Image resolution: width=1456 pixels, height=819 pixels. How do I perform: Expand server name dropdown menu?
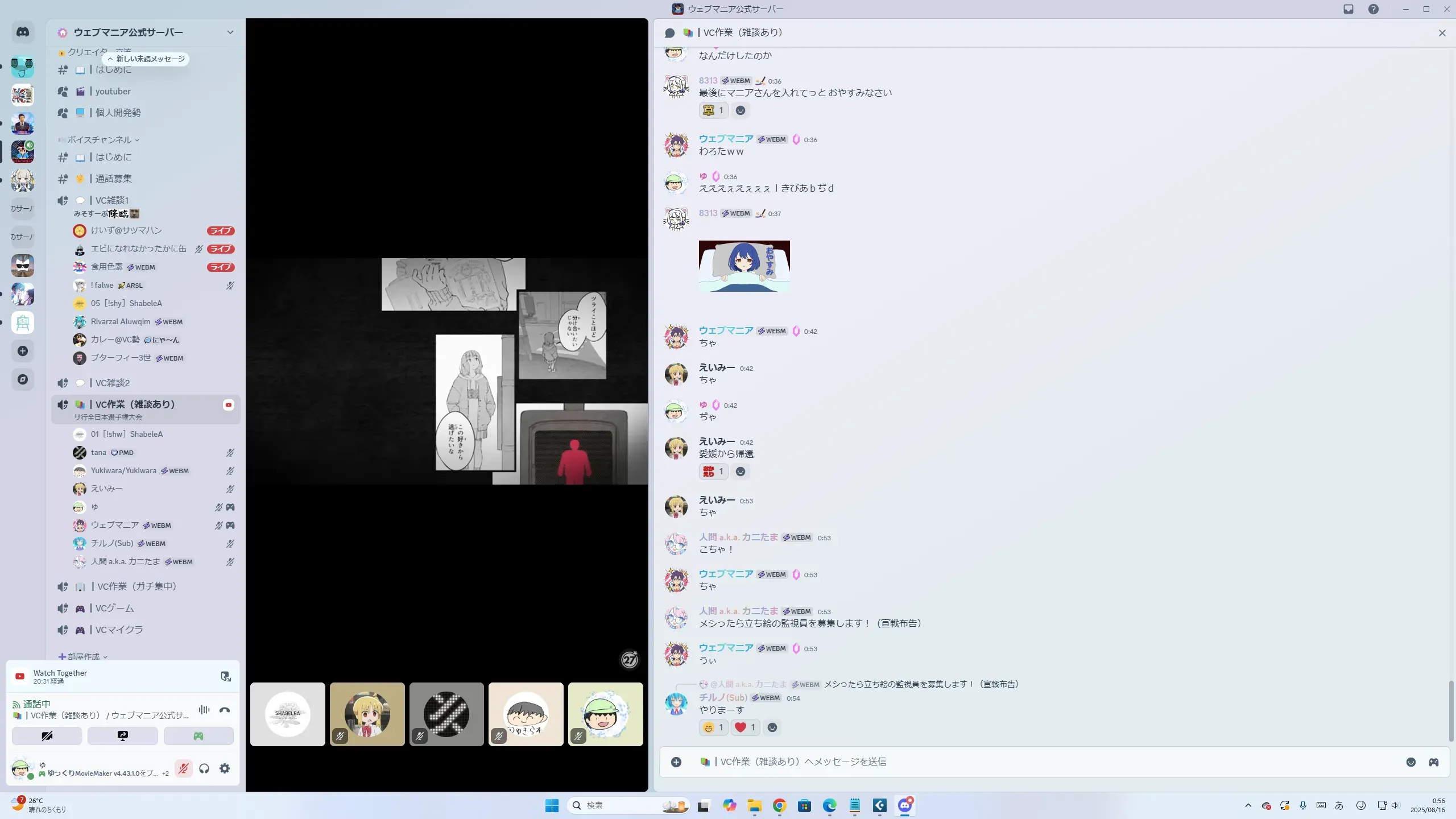click(x=230, y=32)
